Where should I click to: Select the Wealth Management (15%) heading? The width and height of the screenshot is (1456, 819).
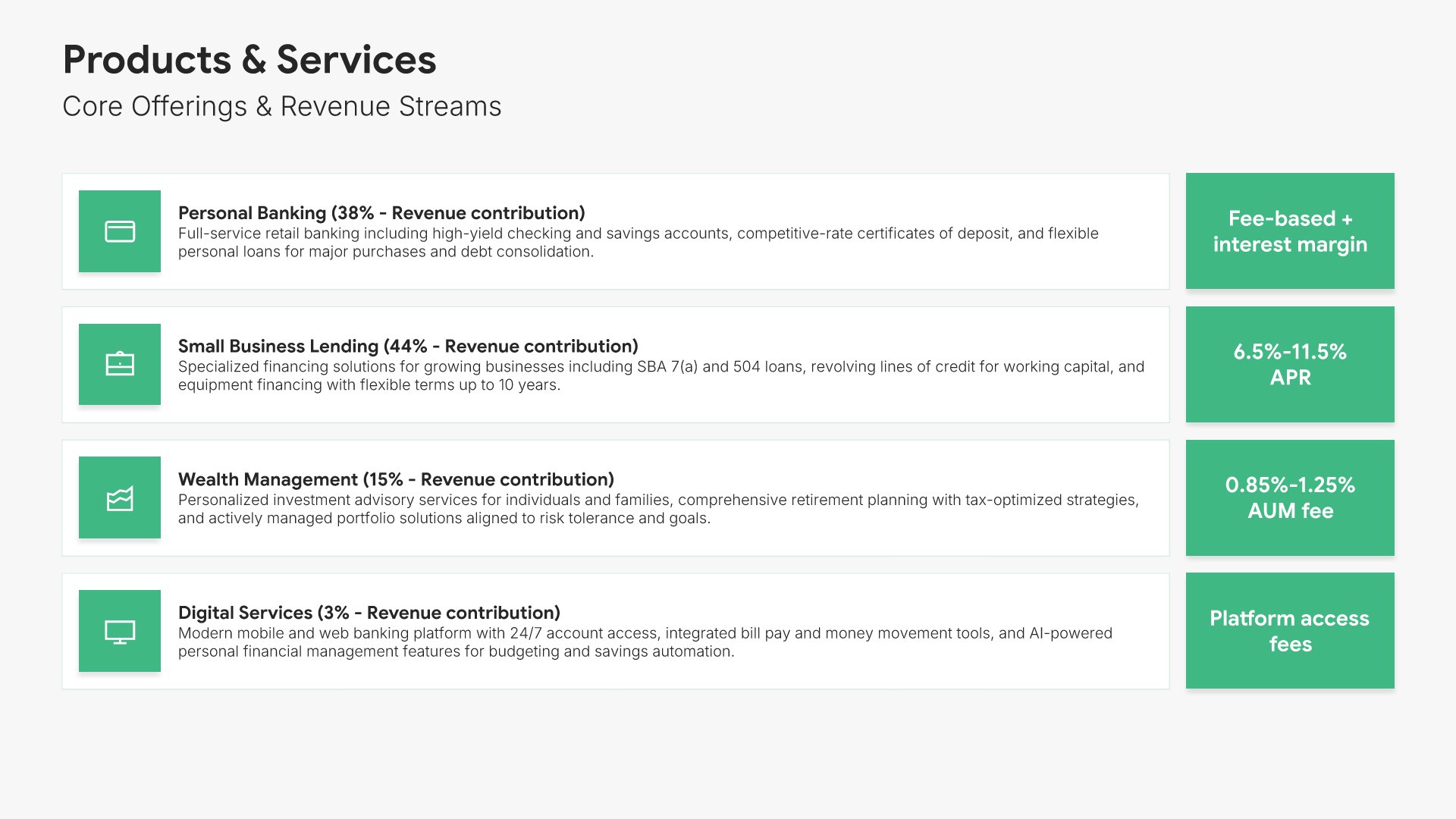click(396, 480)
